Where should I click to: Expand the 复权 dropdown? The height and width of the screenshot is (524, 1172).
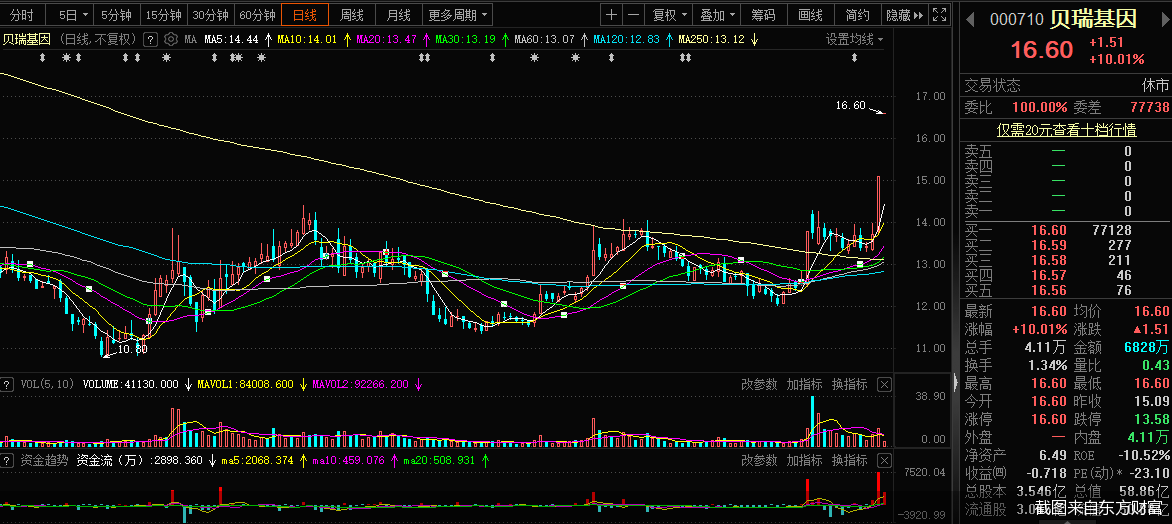coord(668,14)
